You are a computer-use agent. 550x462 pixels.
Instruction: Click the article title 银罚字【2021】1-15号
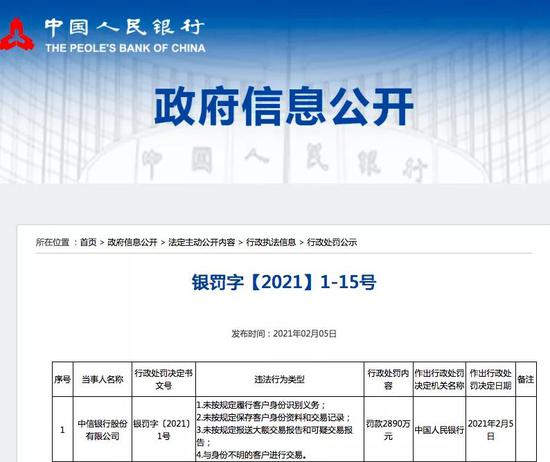pos(284,282)
